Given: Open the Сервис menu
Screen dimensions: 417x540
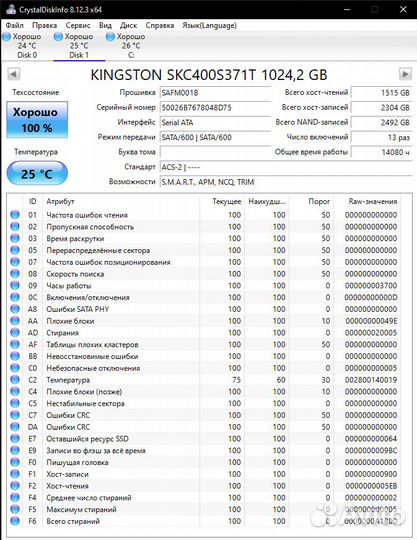Looking at the screenshot, I should coord(78,25).
